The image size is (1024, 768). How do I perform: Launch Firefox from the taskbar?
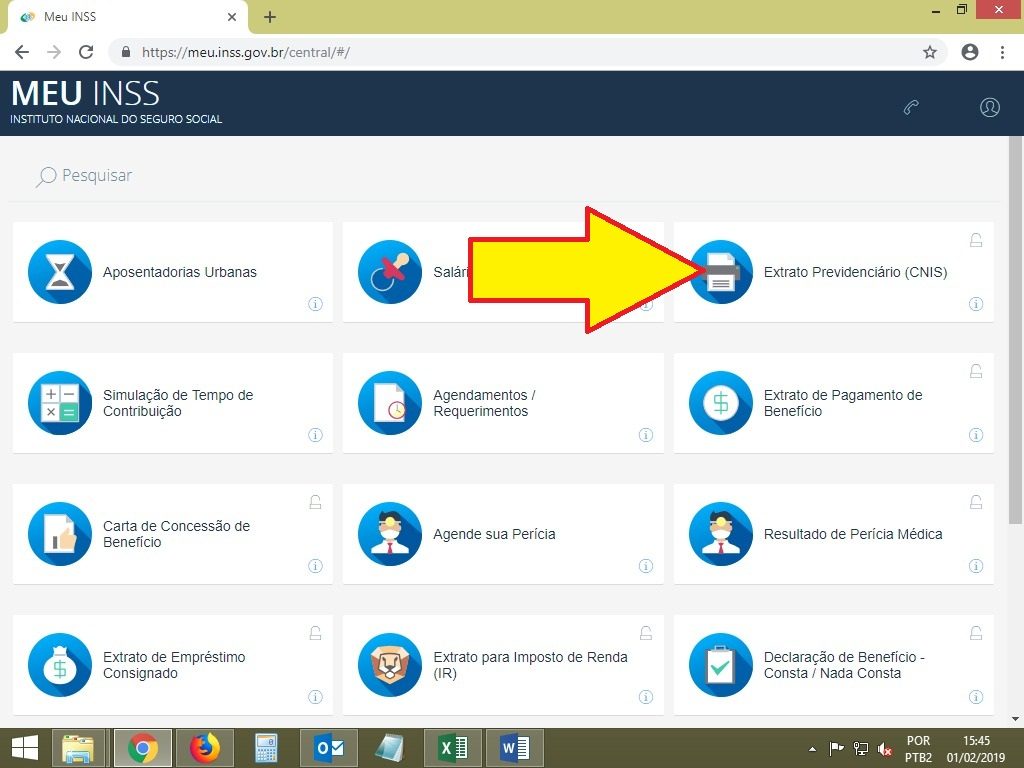click(x=204, y=748)
